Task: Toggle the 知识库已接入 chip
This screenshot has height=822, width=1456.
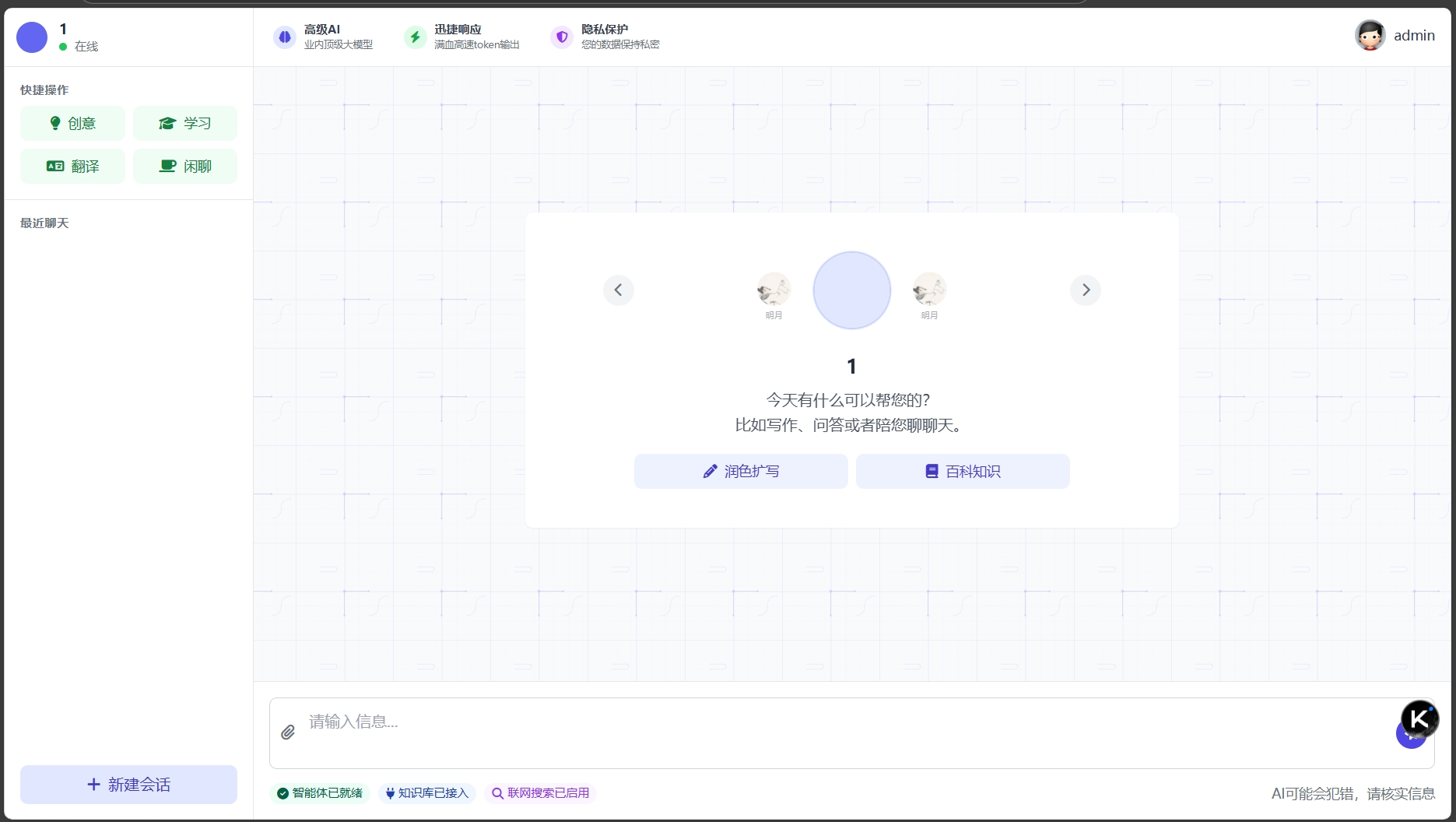Action: (x=427, y=793)
